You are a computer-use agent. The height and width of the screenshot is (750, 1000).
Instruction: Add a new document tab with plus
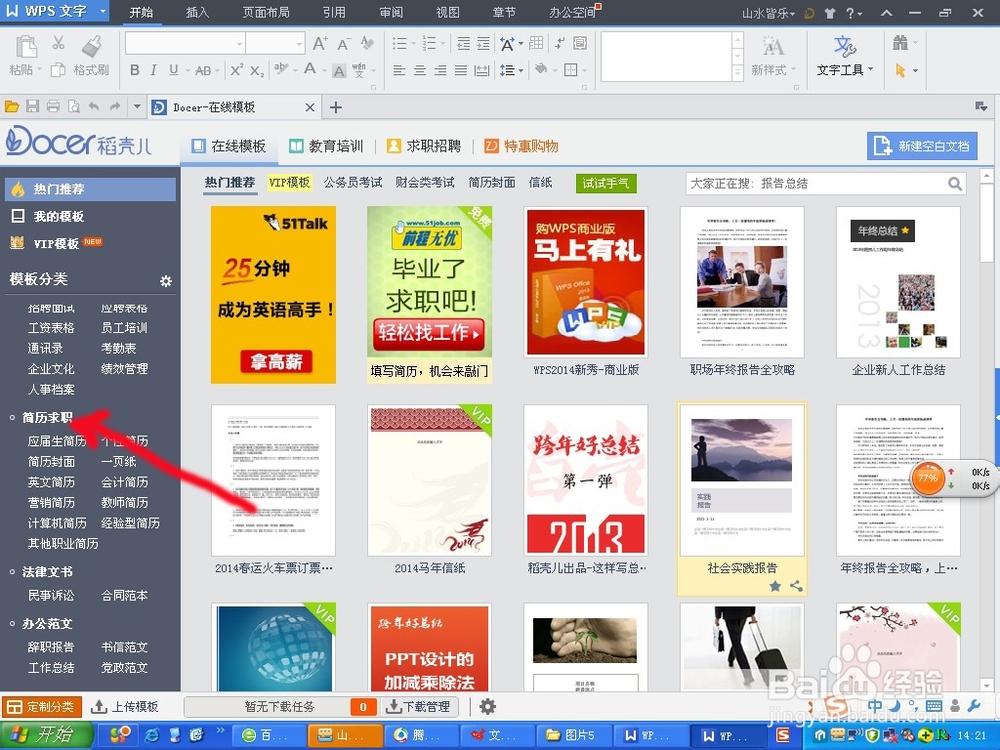[335, 107]
